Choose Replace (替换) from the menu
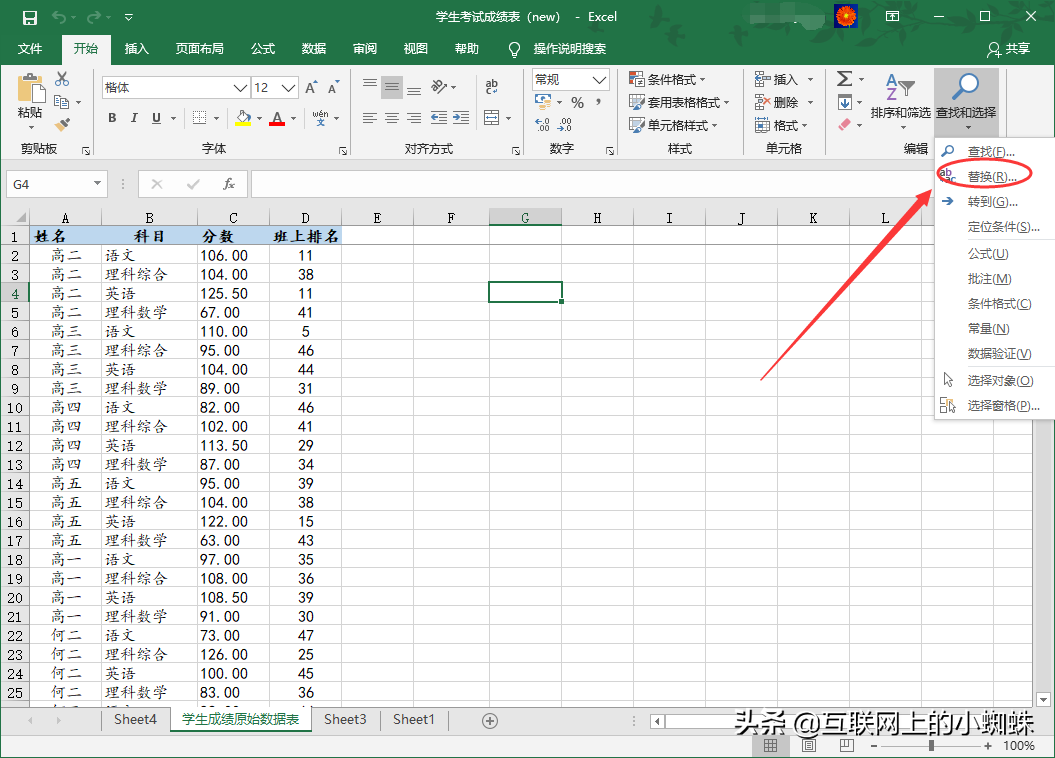The width and height of the screenshot is (1055, 758). tap(992, 177)
